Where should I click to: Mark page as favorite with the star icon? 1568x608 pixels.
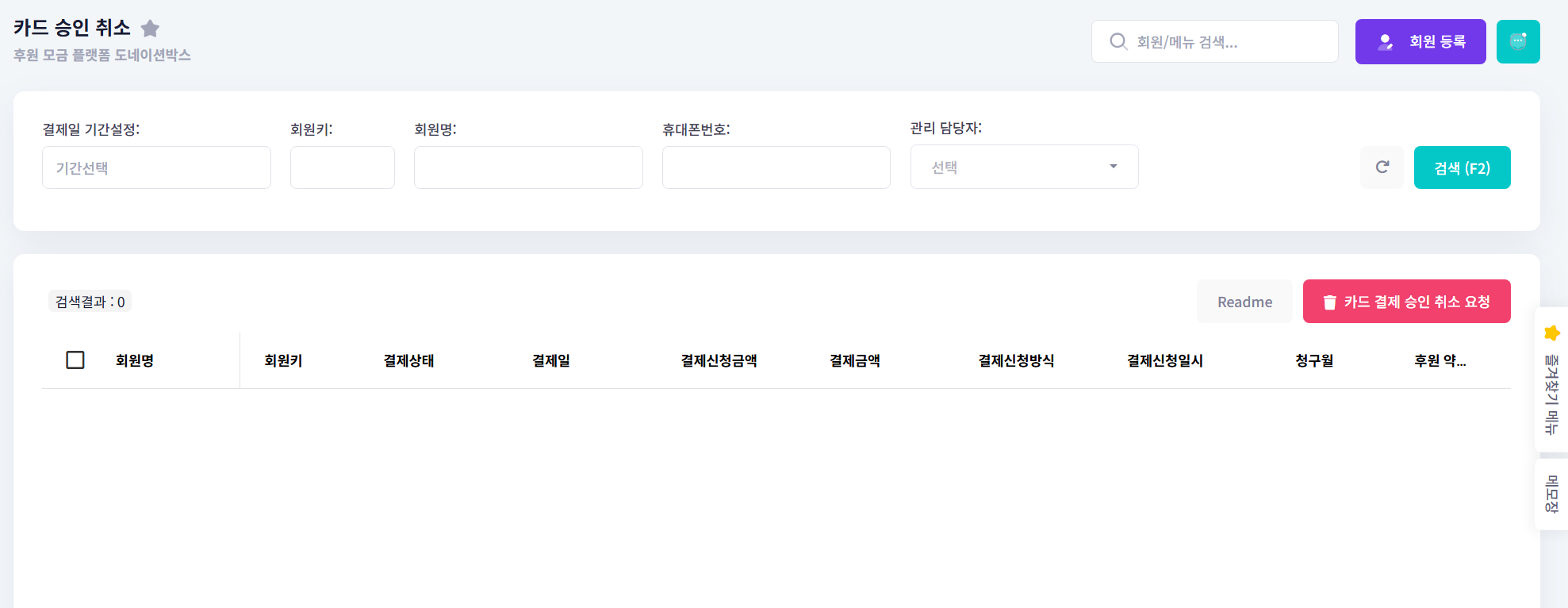[x=150, y=29]
